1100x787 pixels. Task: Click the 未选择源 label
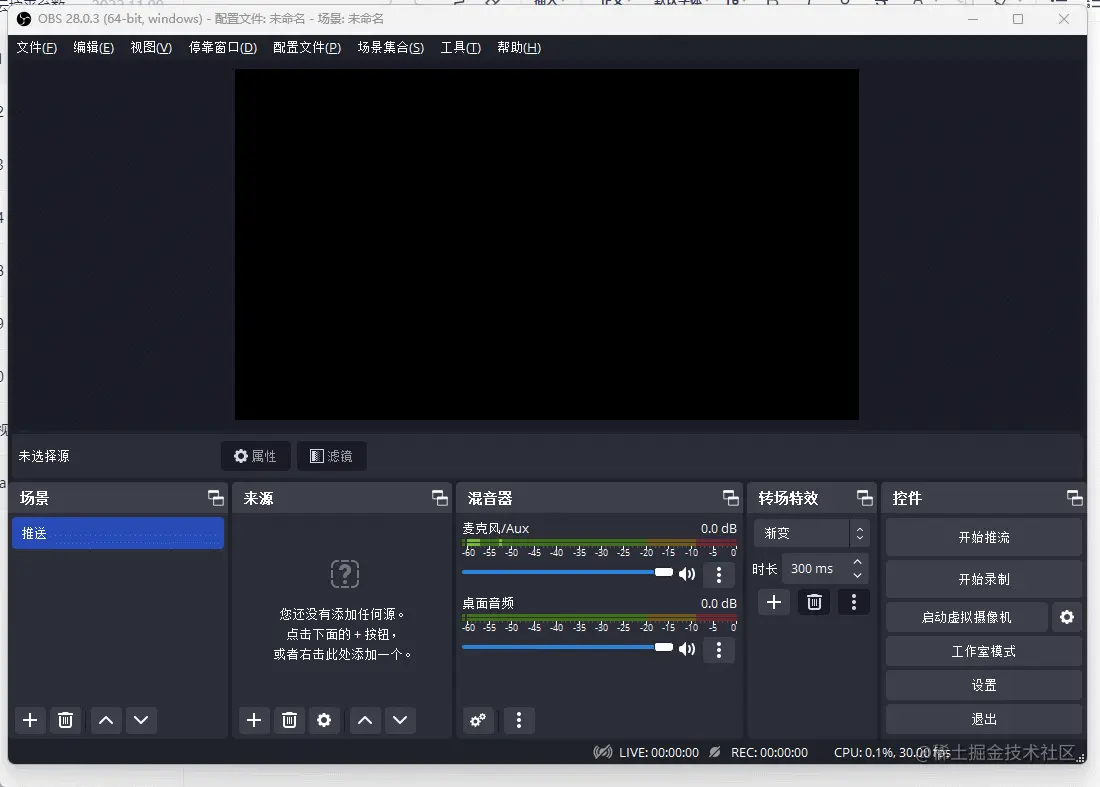[43, 457]
